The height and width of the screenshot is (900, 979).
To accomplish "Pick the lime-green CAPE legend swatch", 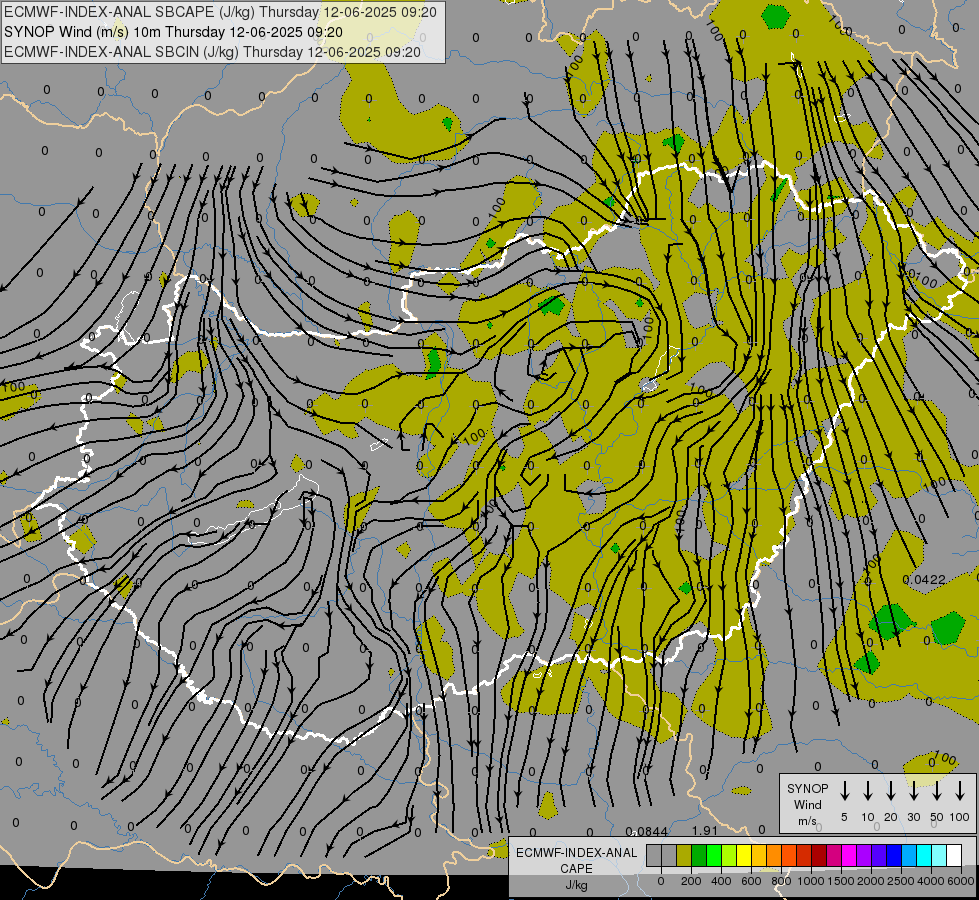I will point(729,855).
